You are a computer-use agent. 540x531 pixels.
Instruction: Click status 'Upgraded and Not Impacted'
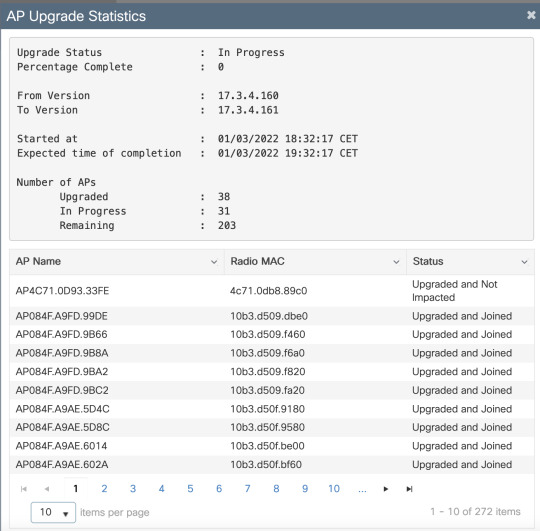(455, 291)
